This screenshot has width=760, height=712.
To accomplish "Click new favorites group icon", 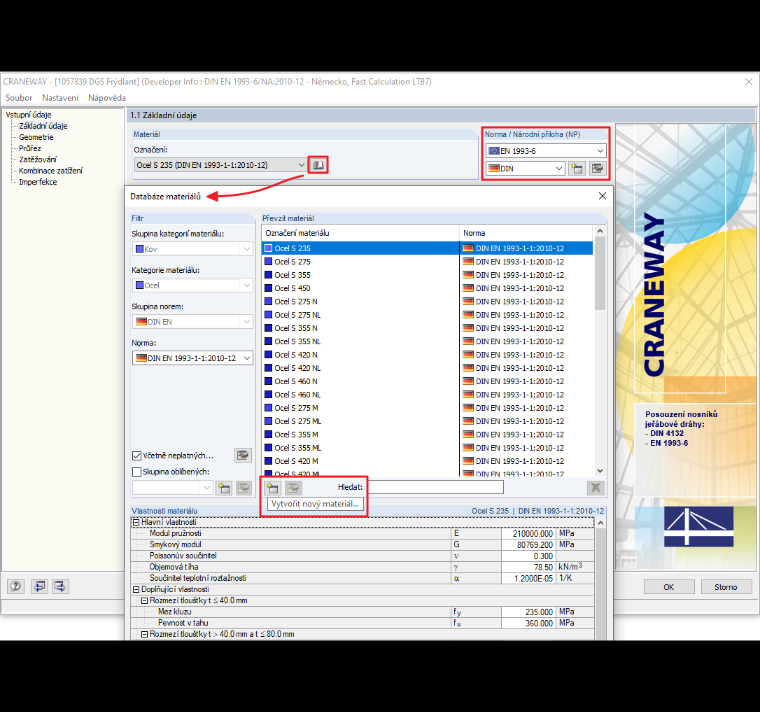I will point(224,488).
